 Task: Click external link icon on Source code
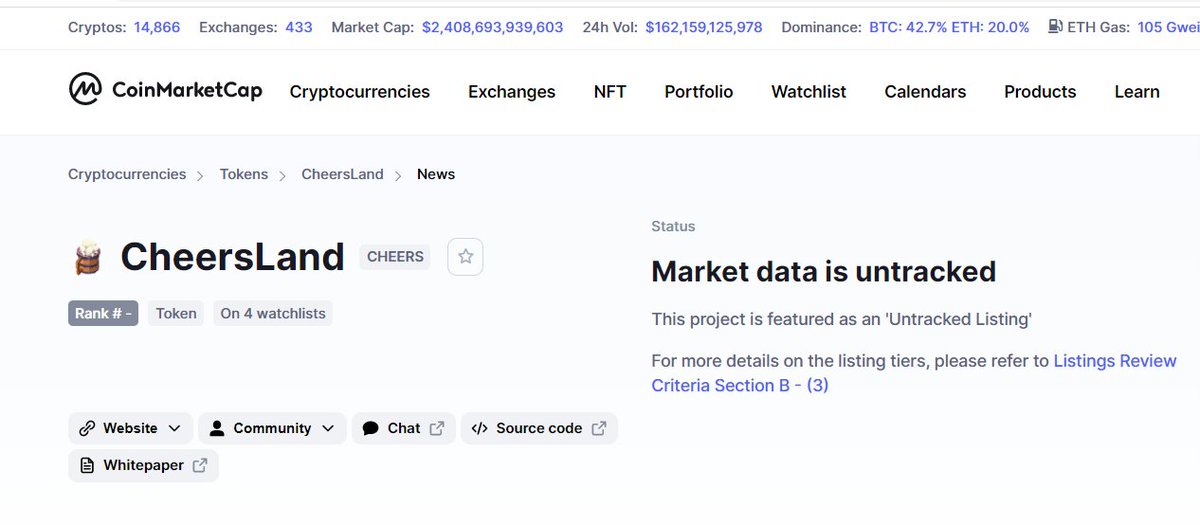click(599, 428)
